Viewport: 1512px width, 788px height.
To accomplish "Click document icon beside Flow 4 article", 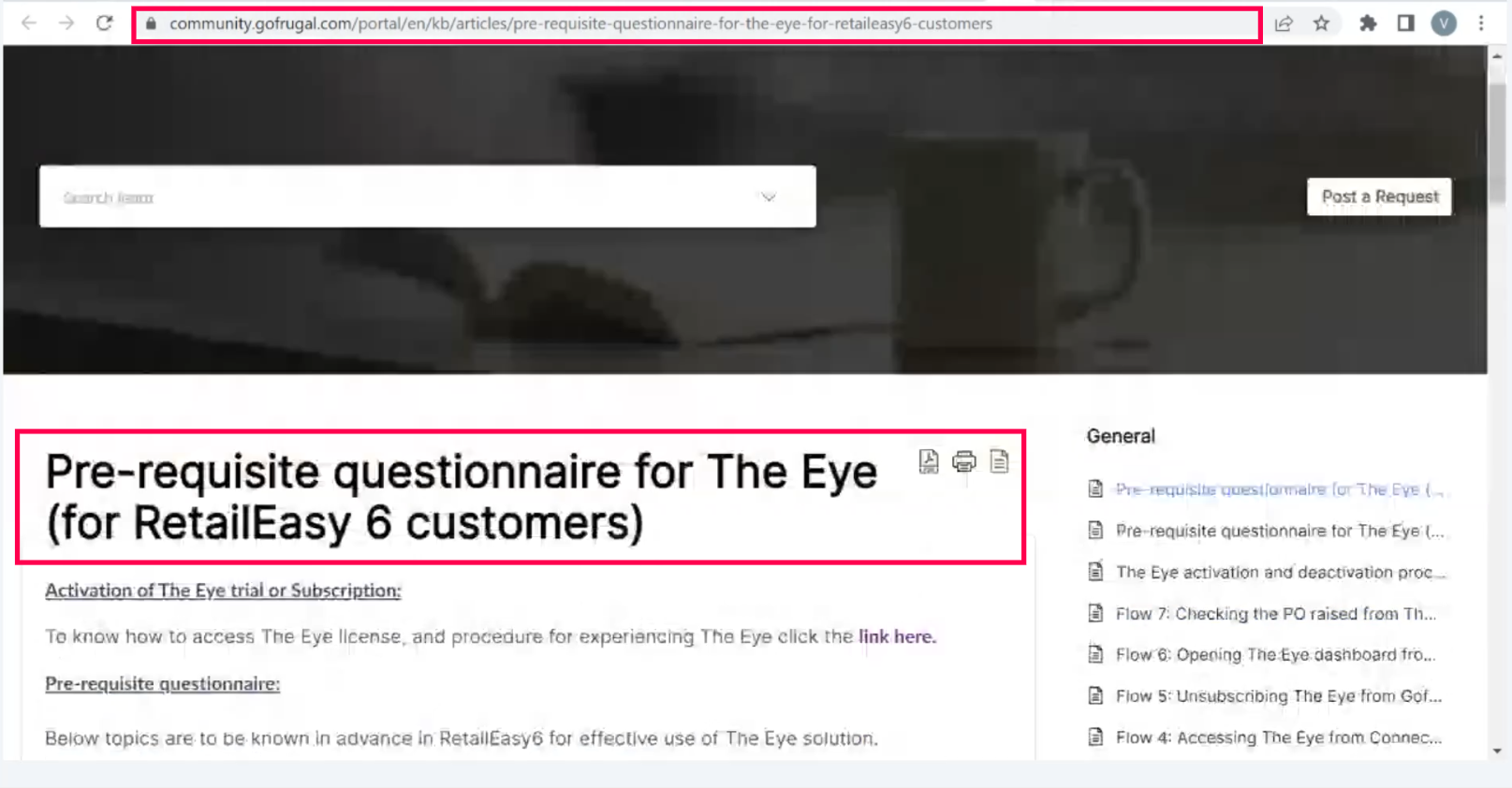I will [x=1095, y=737].
